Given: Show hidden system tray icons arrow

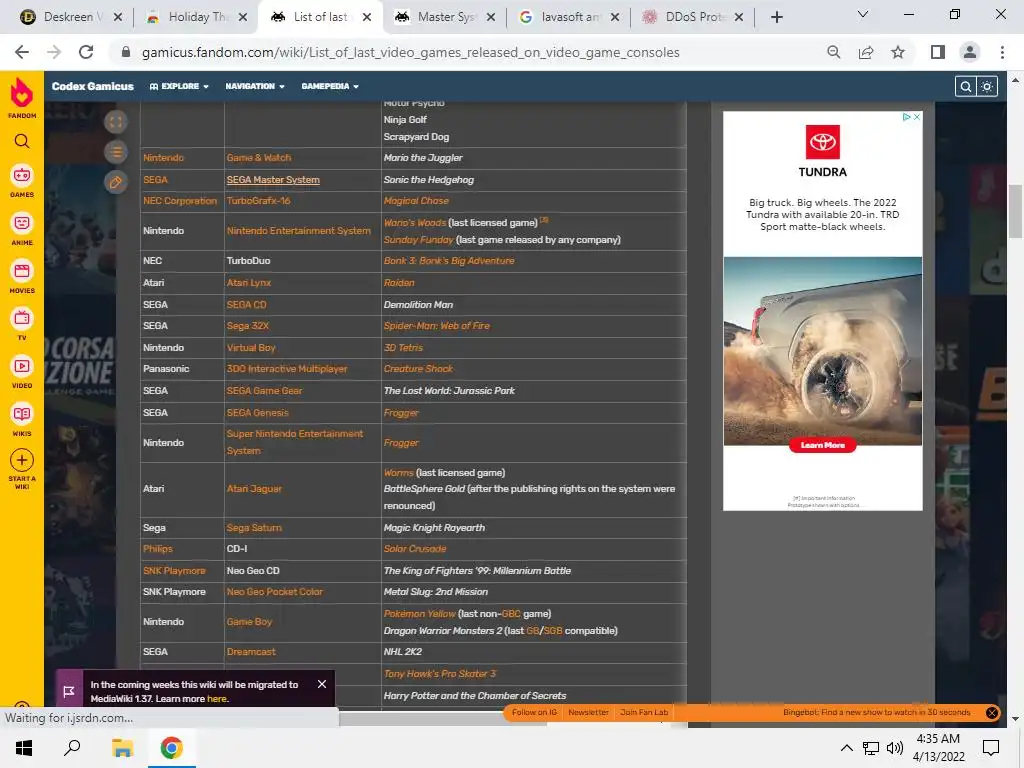Looking at the screenshot, I should click(x=846, y=748).
